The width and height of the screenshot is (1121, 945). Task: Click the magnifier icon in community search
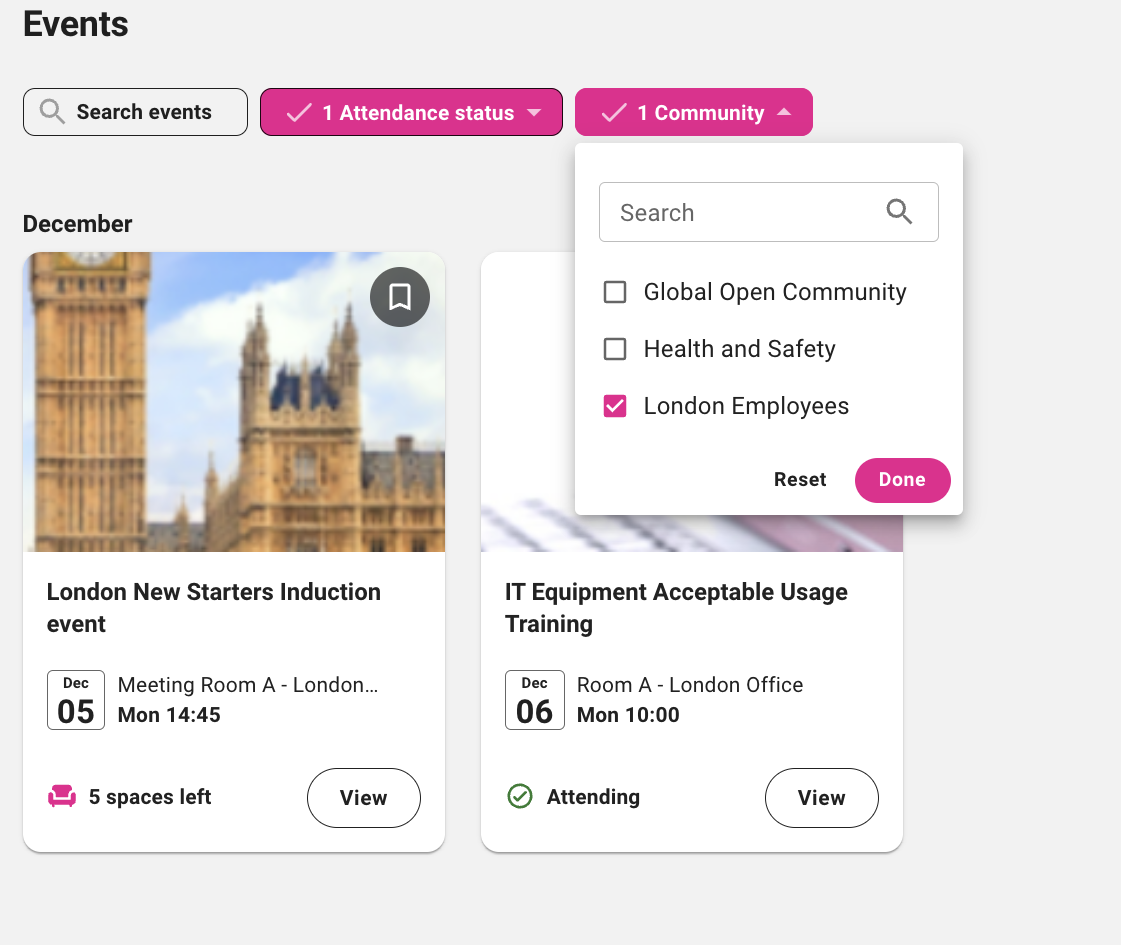click(x=899, y=212)
